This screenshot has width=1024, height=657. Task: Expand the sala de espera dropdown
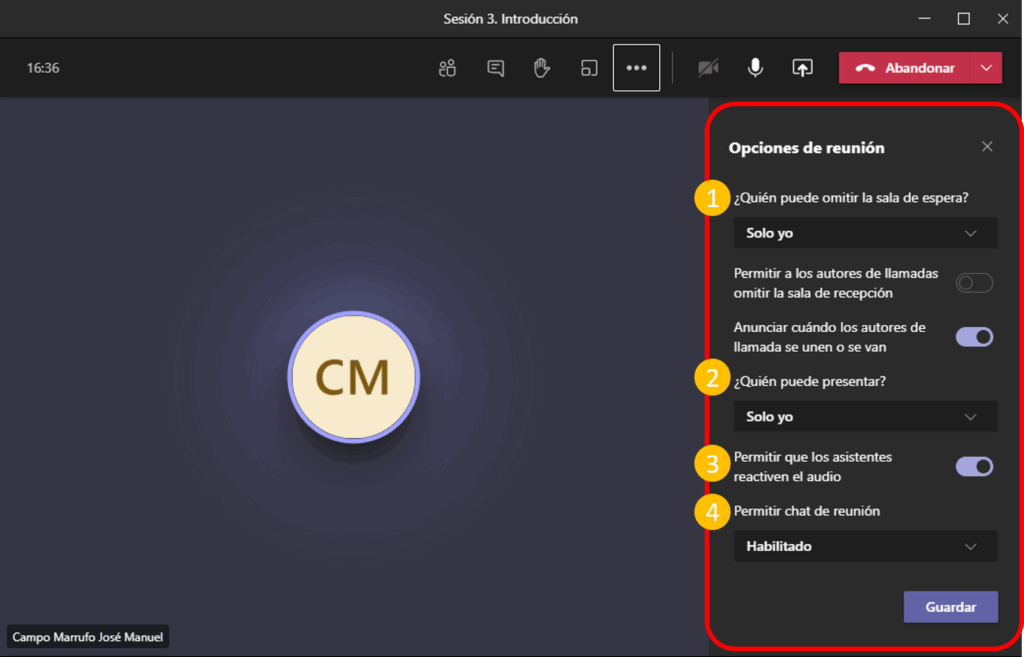point(865,233)
